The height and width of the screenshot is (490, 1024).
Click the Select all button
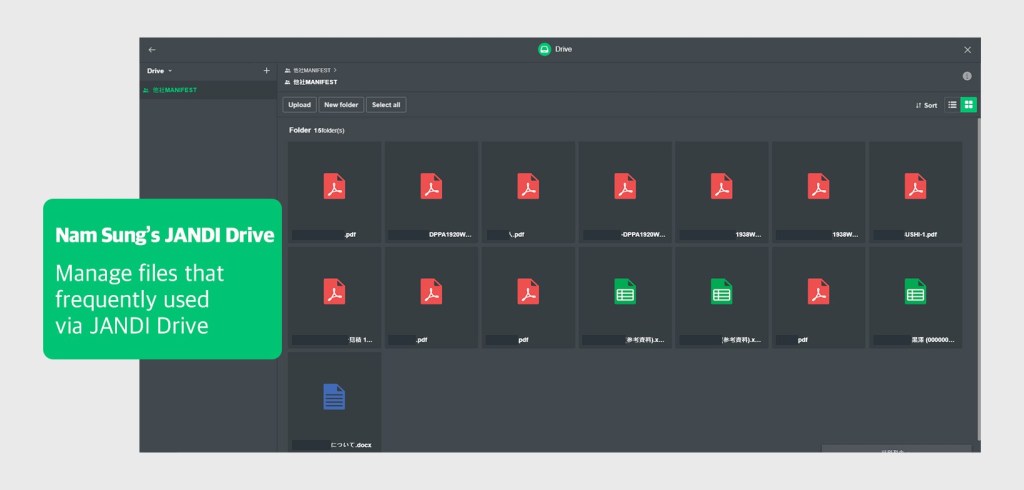click(386, 105)
